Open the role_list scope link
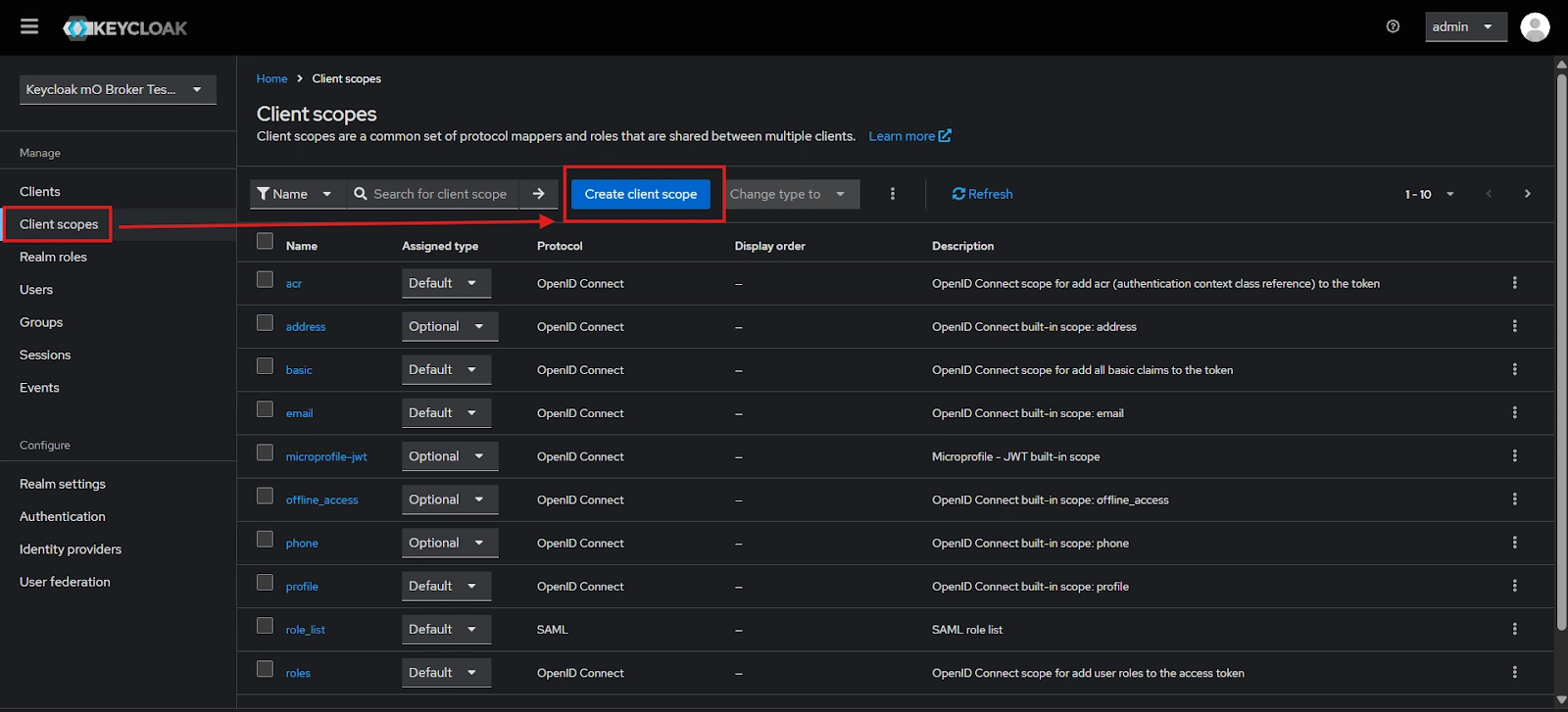Screen dimensions: 1568x712 point(305,630)
